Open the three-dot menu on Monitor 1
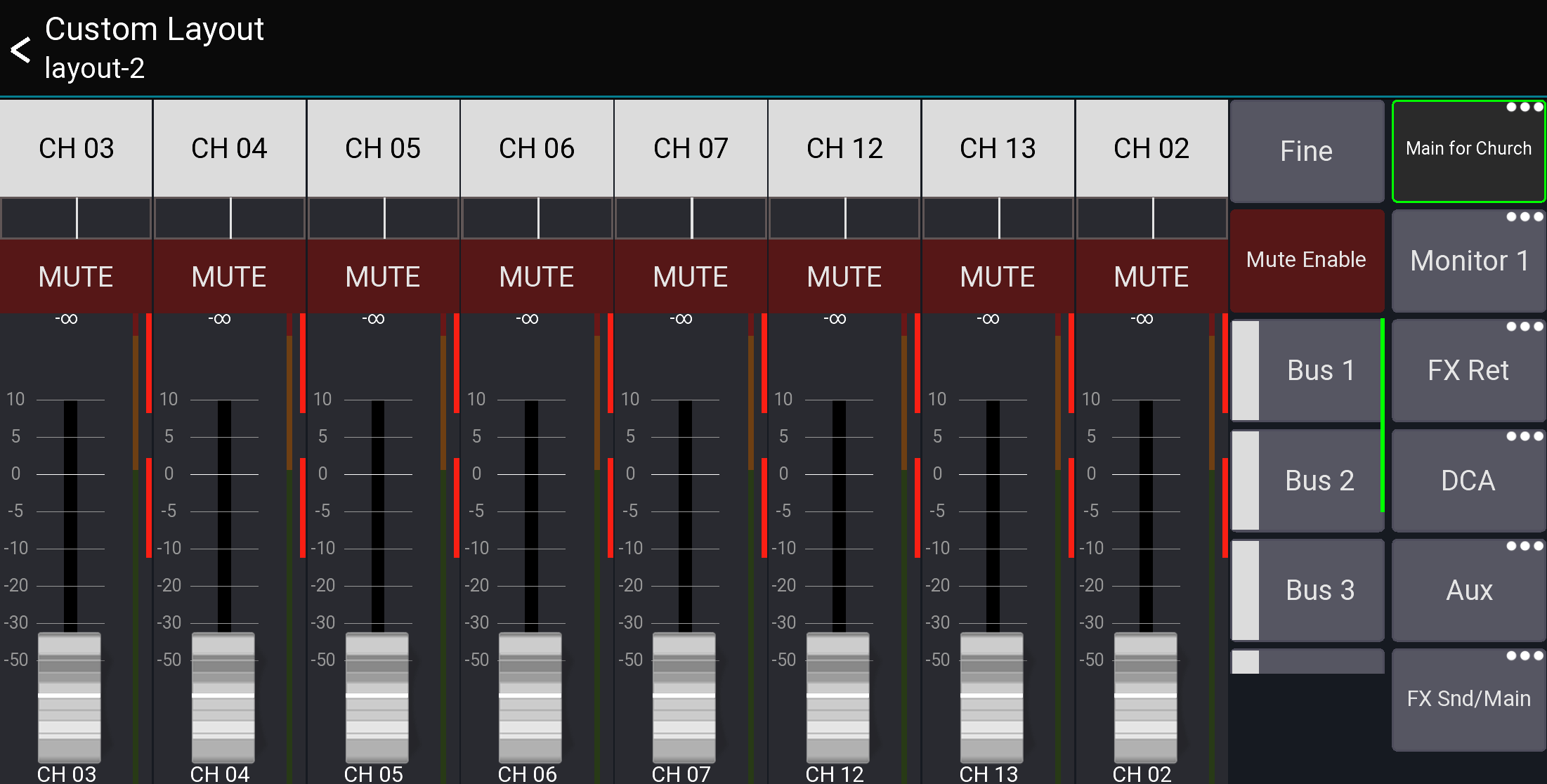Viewport: 1547px width, 784px height. click(1526, 216)
